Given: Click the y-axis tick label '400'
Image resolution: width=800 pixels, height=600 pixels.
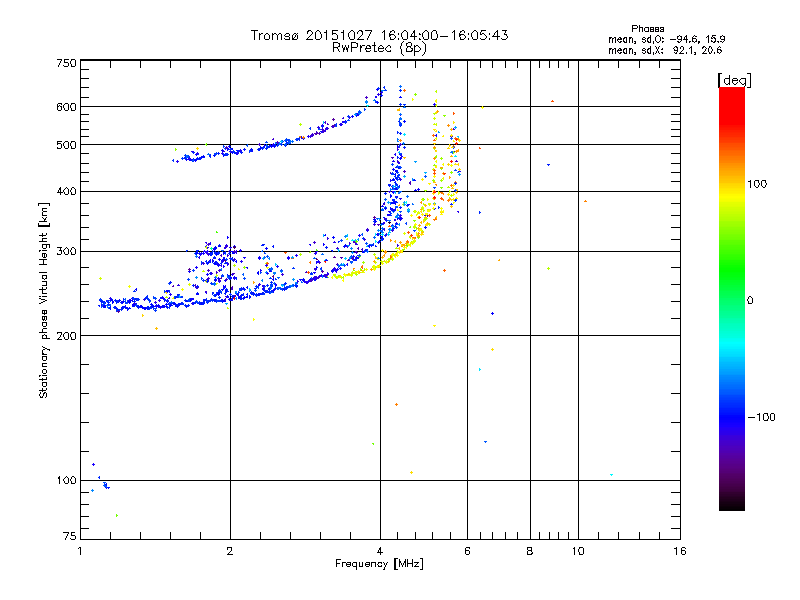Looking at the screenshot, I should 66,192.
